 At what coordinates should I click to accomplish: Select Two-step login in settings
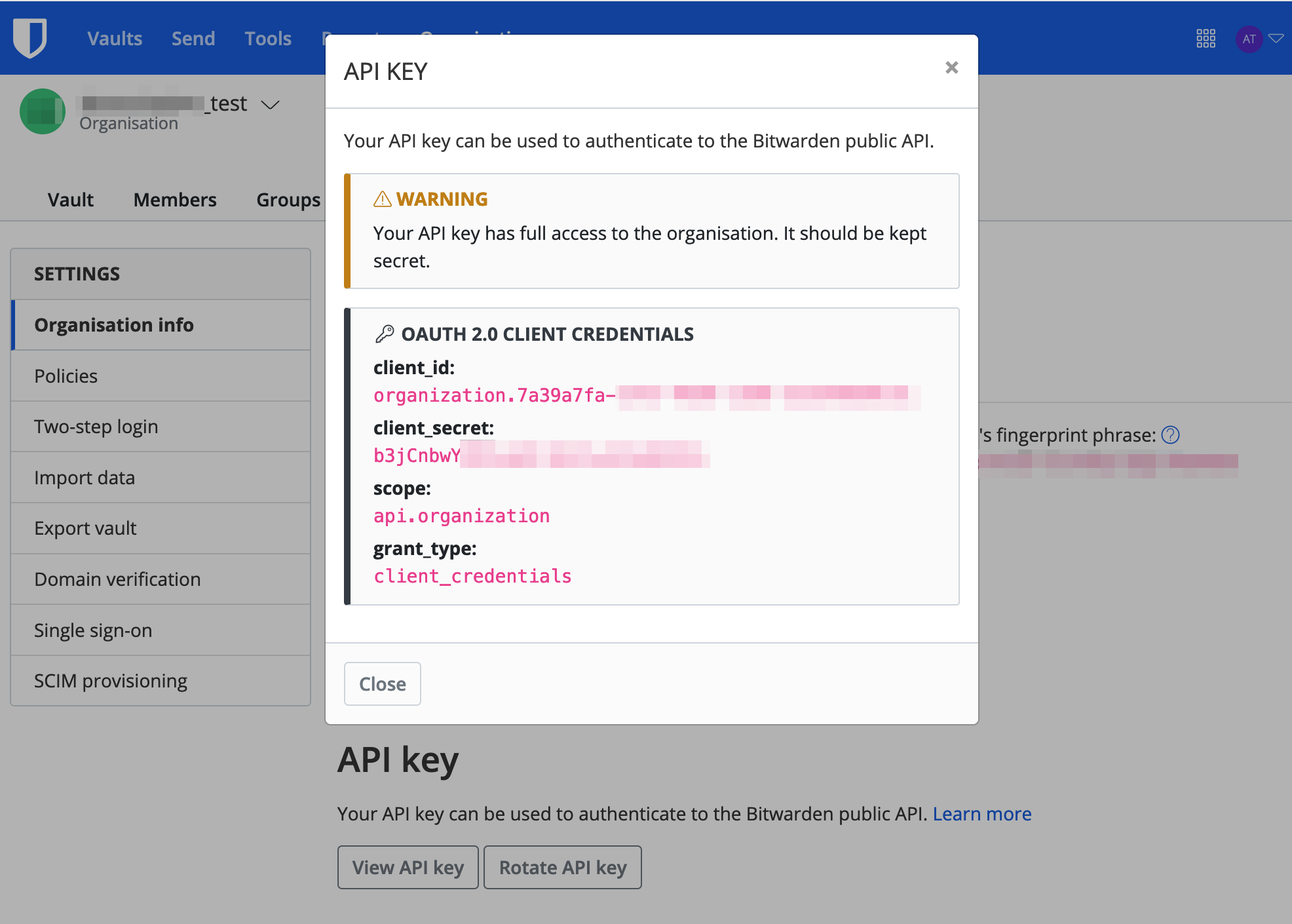pyautogui.click(x=96, y=427)
